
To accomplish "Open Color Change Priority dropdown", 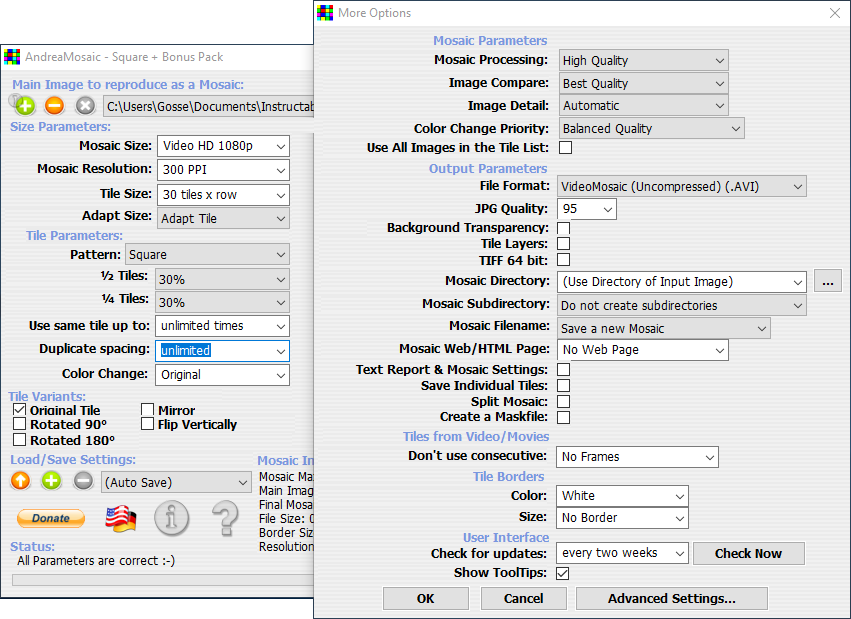I will [651, 129].
